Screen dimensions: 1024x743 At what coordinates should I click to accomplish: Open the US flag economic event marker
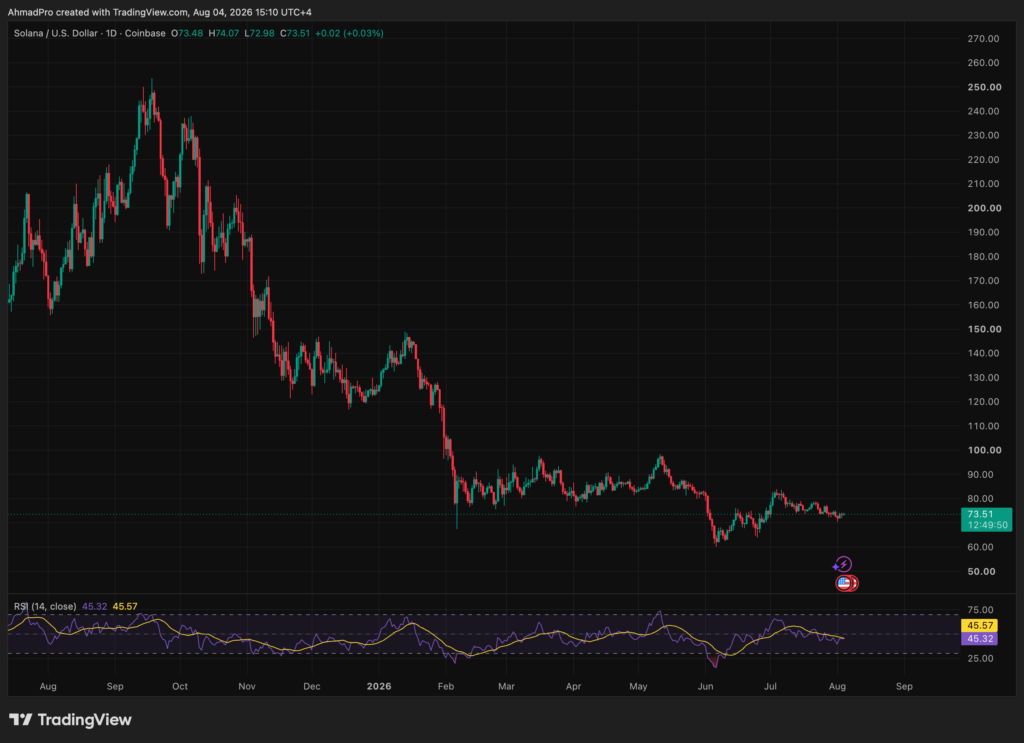pos(844,583)
